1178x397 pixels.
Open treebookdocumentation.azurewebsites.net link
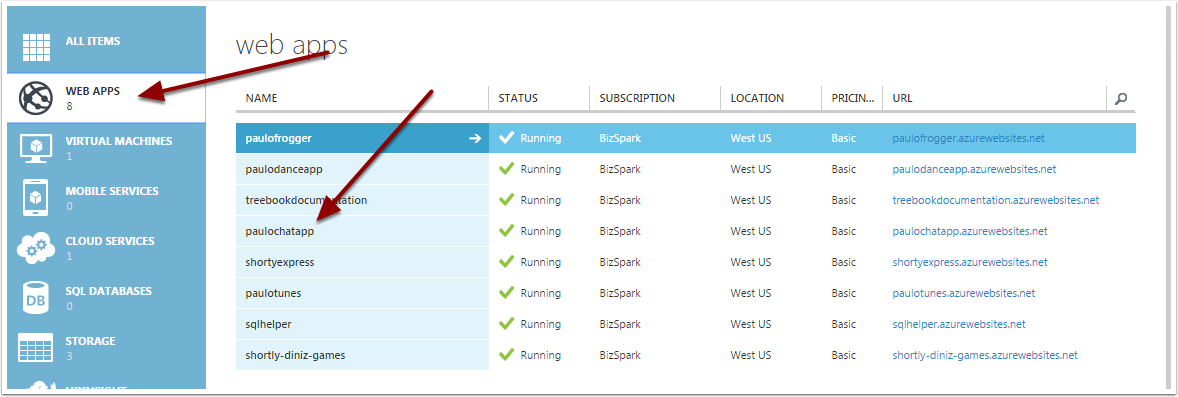995,200
